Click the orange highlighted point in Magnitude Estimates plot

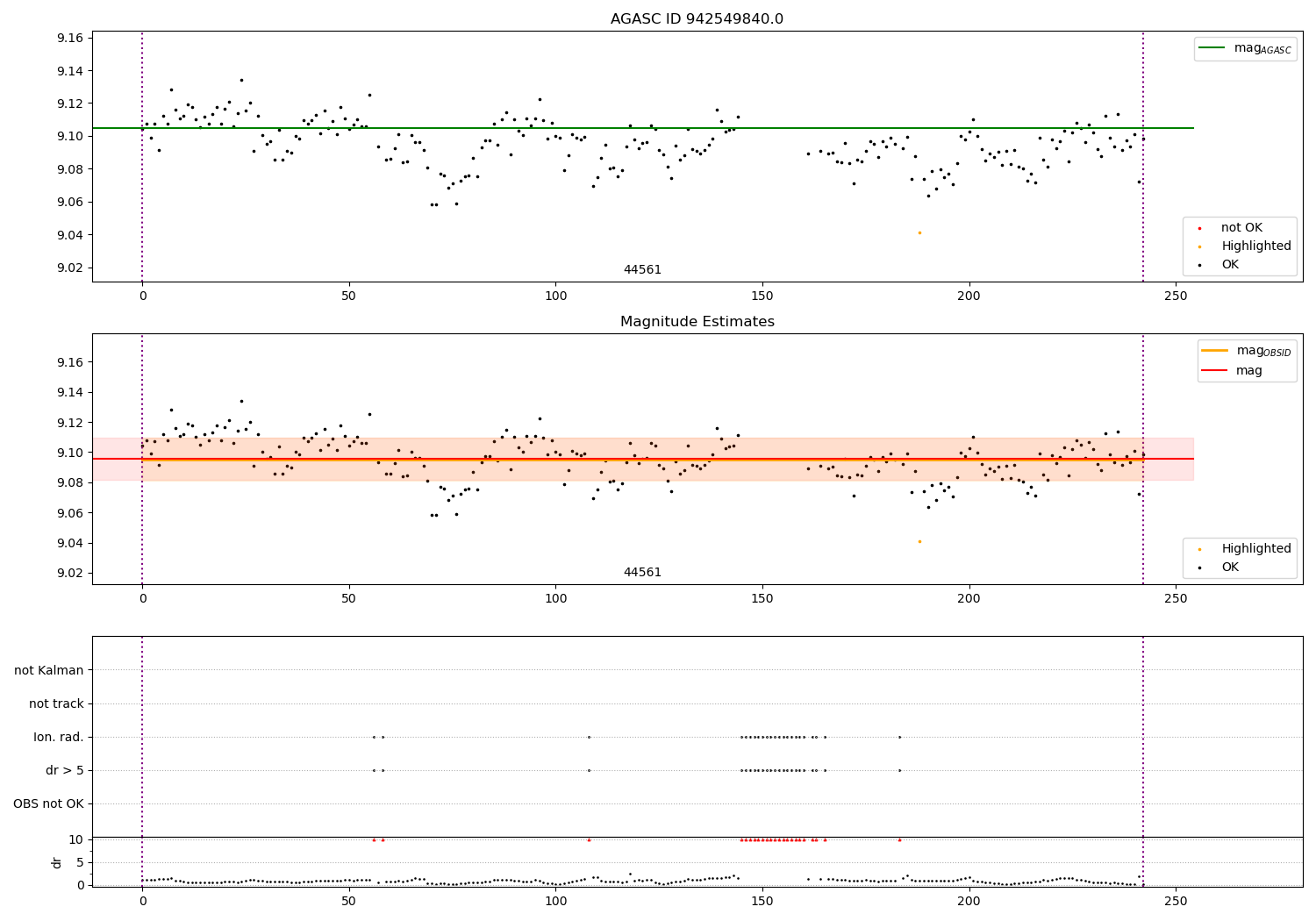pyautogui.click(x=919, y=541)
